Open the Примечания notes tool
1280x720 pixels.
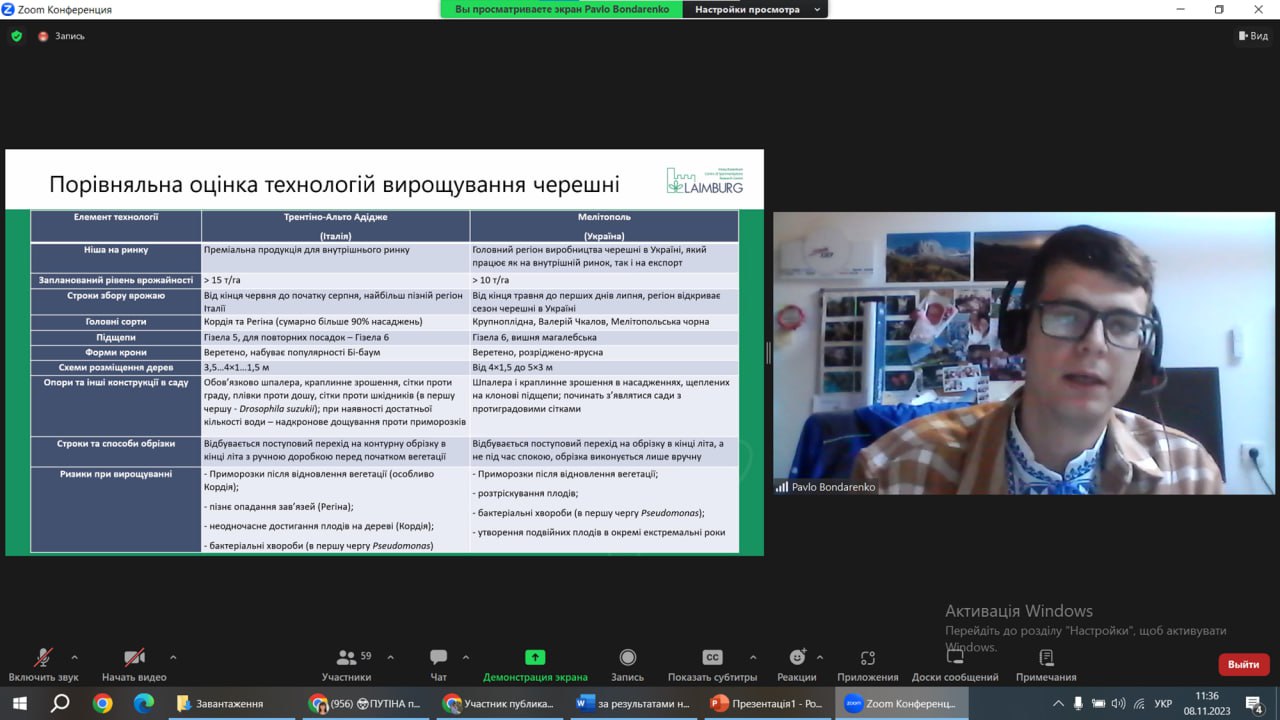click(x=1046, y=665)
